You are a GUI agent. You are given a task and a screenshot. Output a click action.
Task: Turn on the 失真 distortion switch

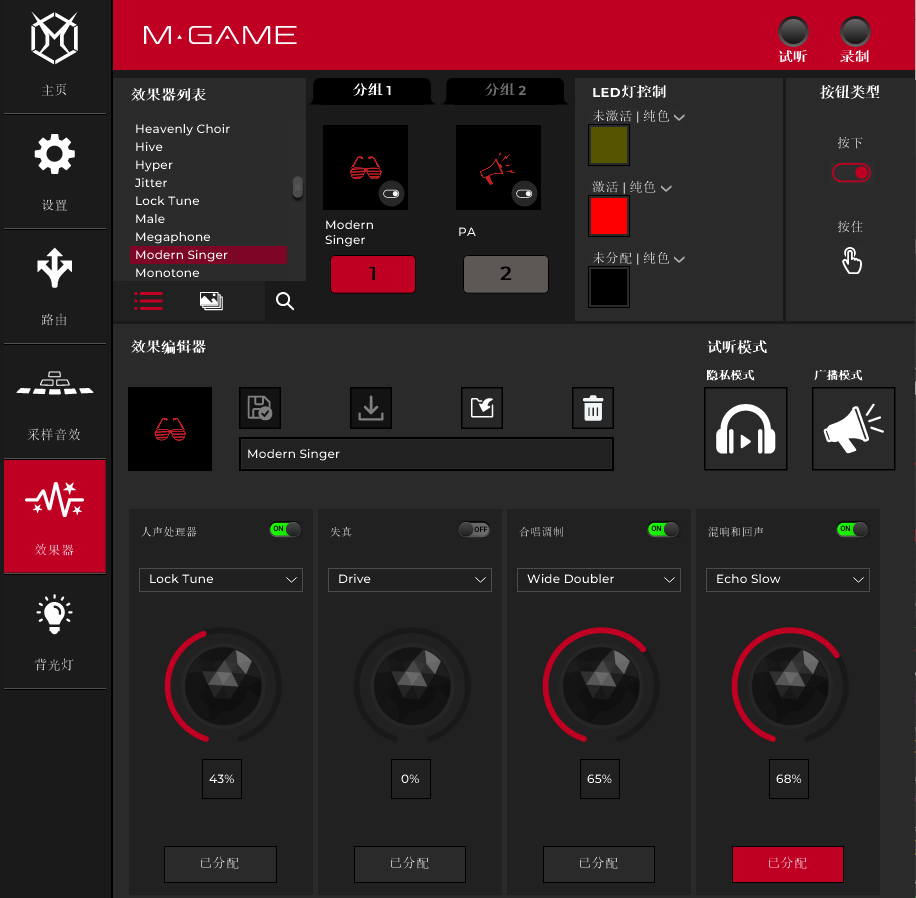[474, 529]
